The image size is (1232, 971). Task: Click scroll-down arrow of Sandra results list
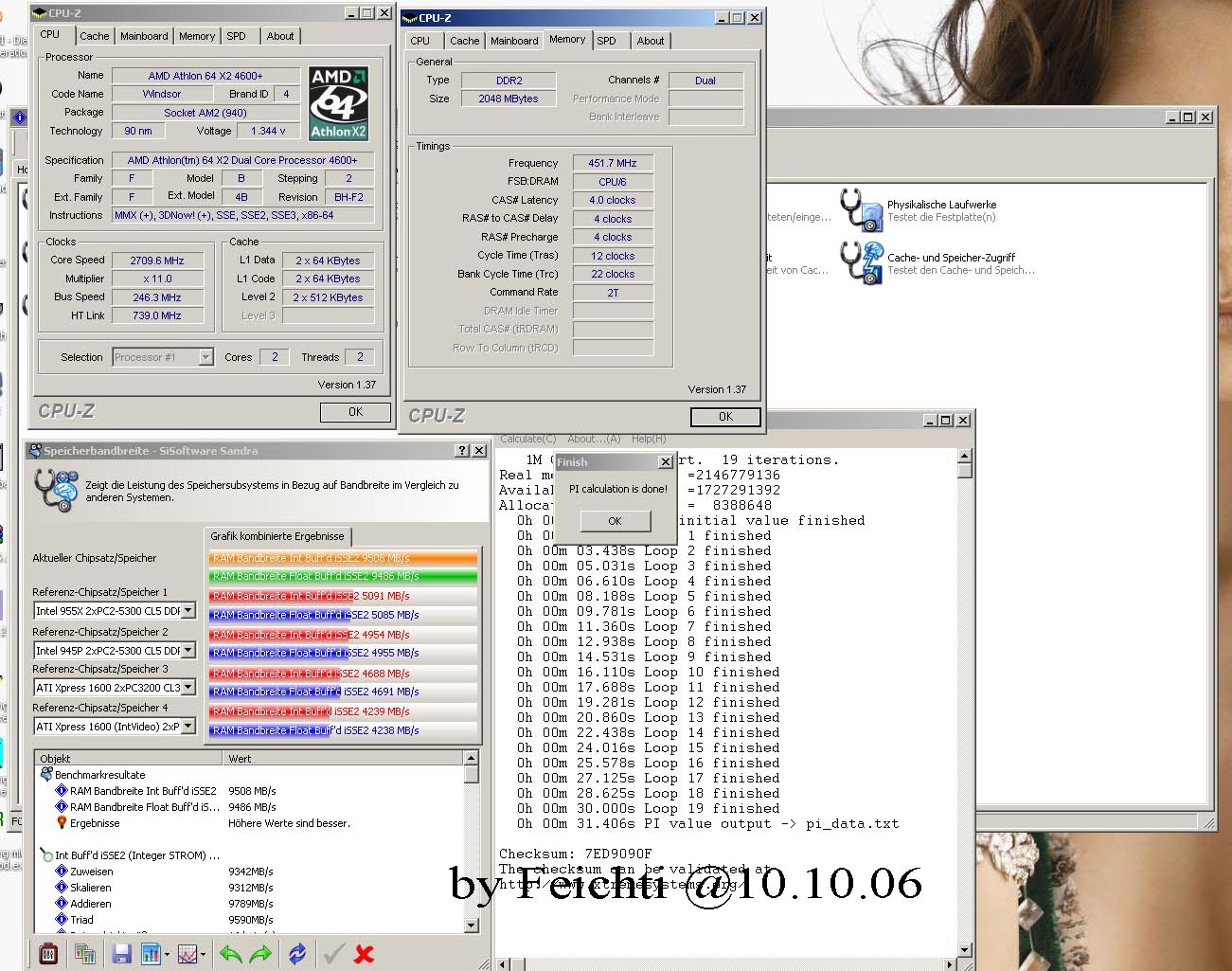[x=472, y=926]
